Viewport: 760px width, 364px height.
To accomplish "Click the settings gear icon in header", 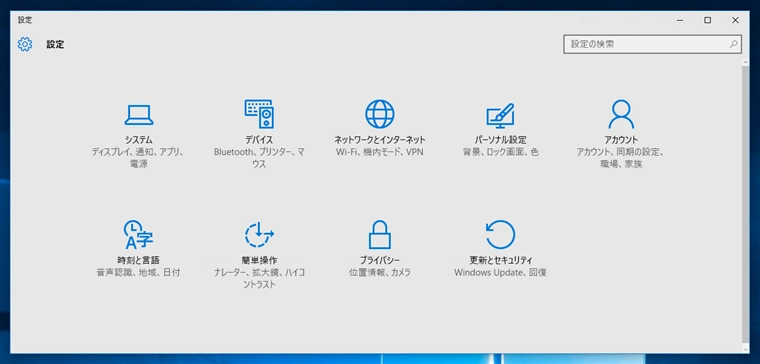I will [x=25, y=45].
